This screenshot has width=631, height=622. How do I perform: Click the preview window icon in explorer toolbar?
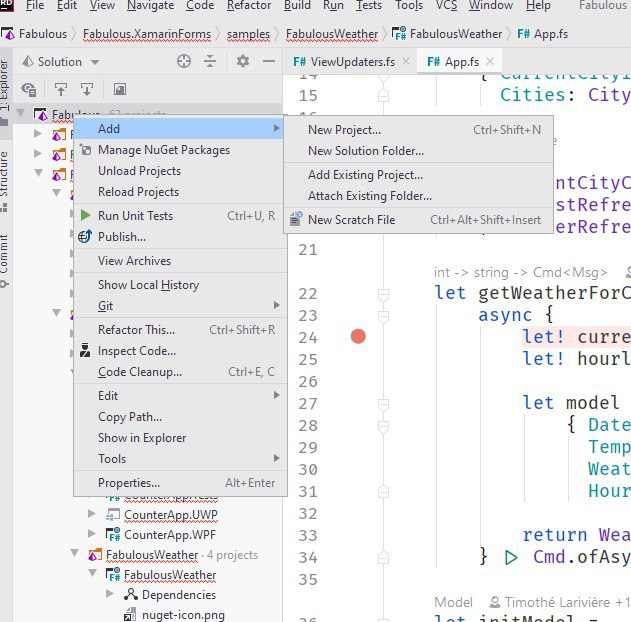120,89
